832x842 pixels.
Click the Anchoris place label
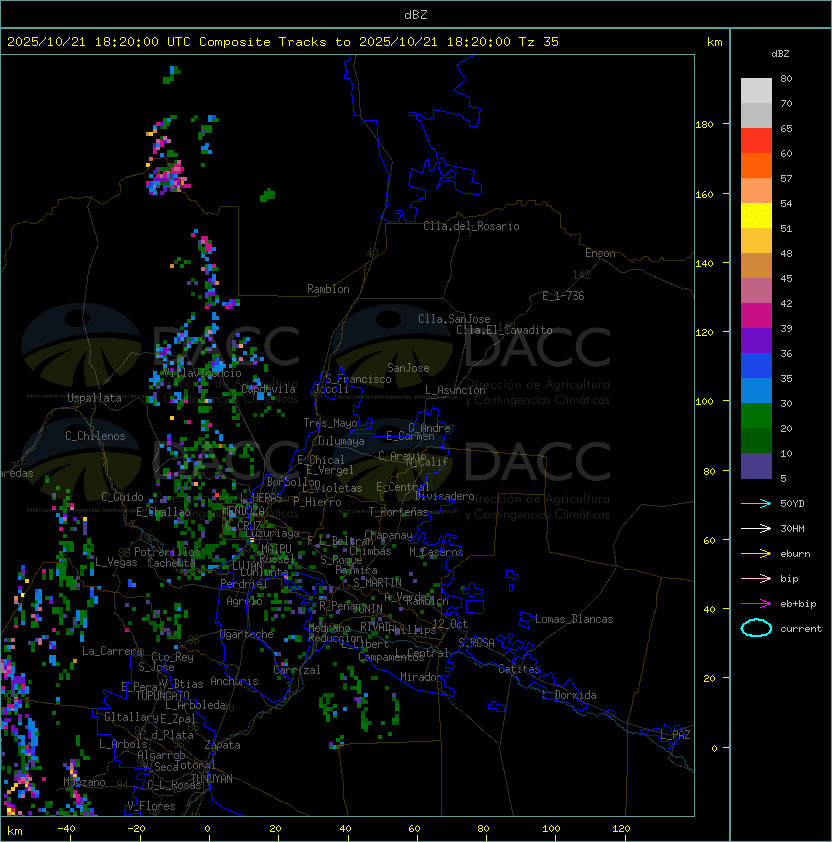[x=234, y=681]
